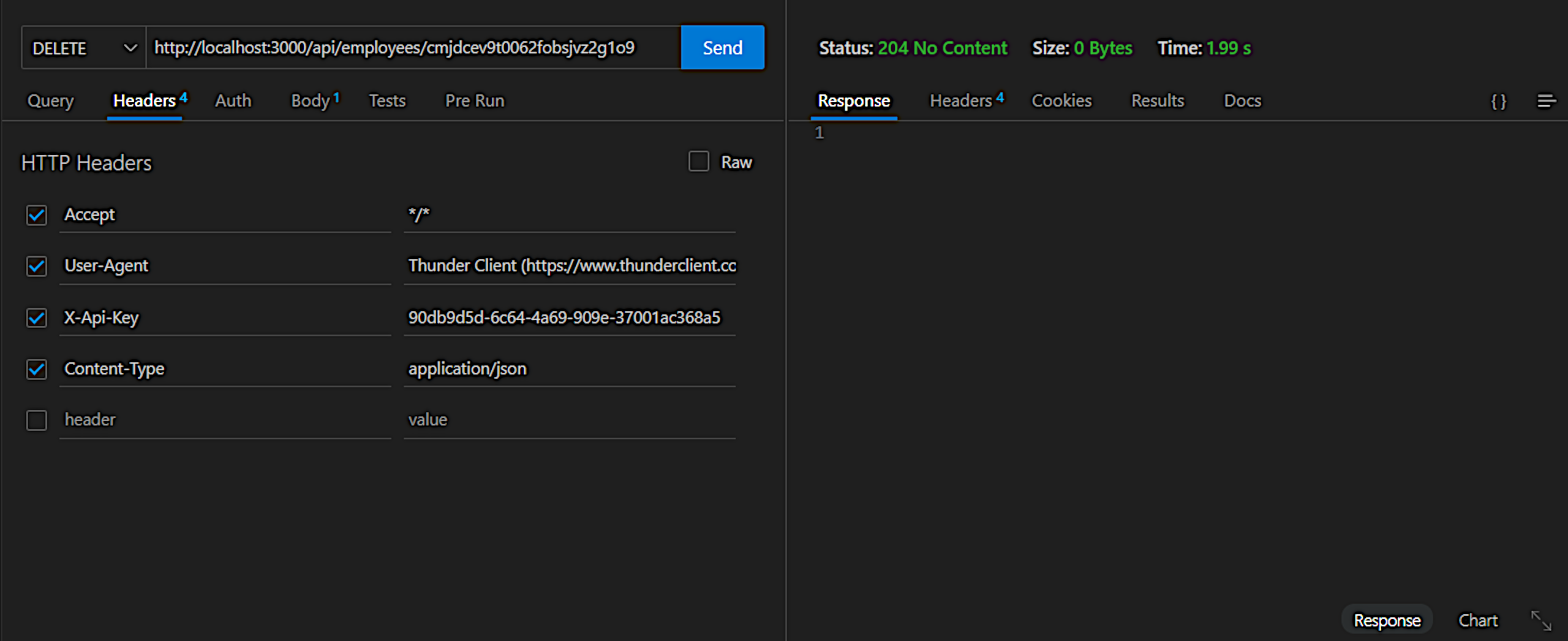Enable the empty header row checkbox
The height and width of the screenshot is (641, 1568).
click(x=36, y=420)
